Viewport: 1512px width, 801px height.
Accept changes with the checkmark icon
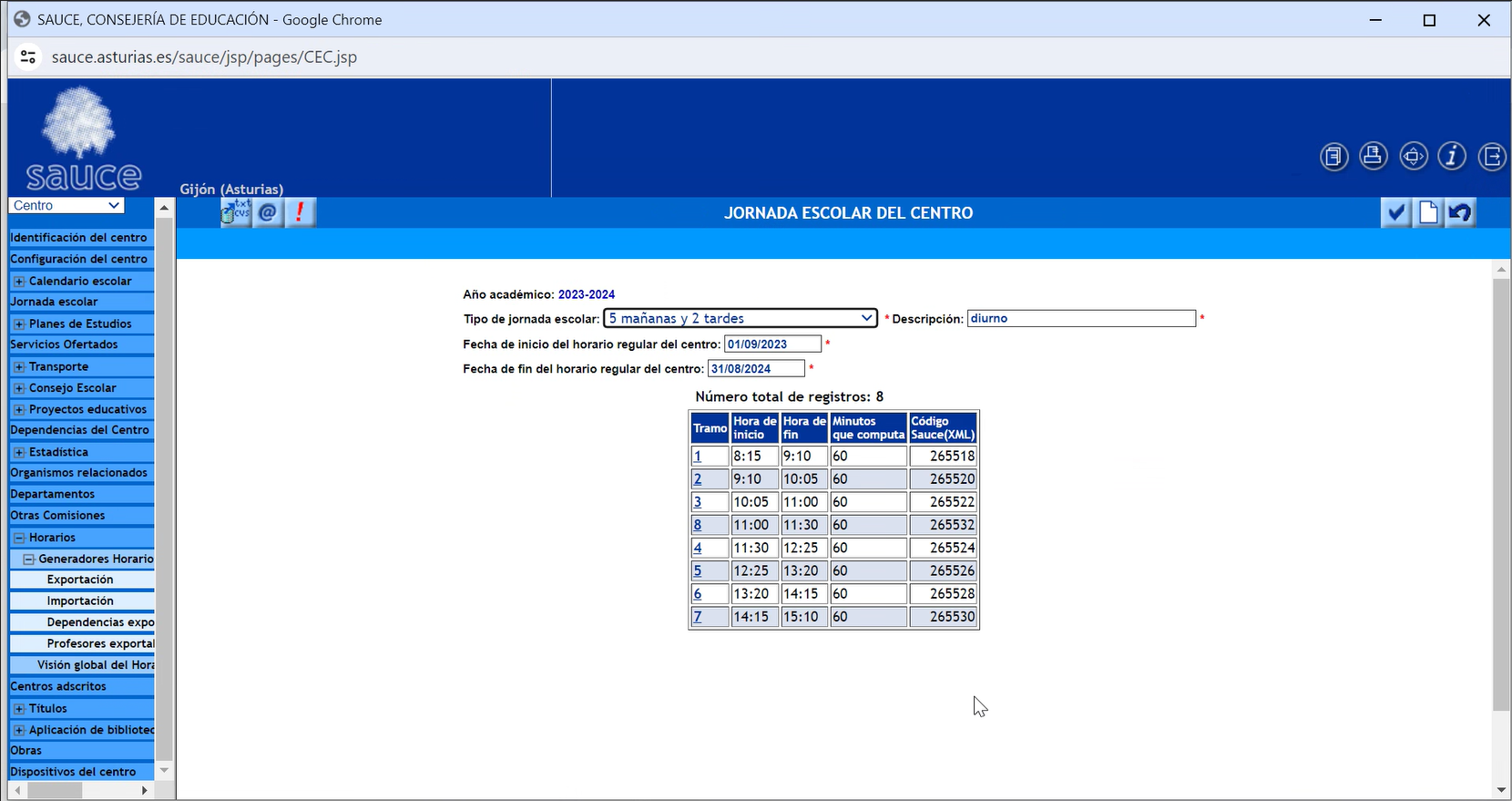pyautogui.click(x=1395, y=213)
